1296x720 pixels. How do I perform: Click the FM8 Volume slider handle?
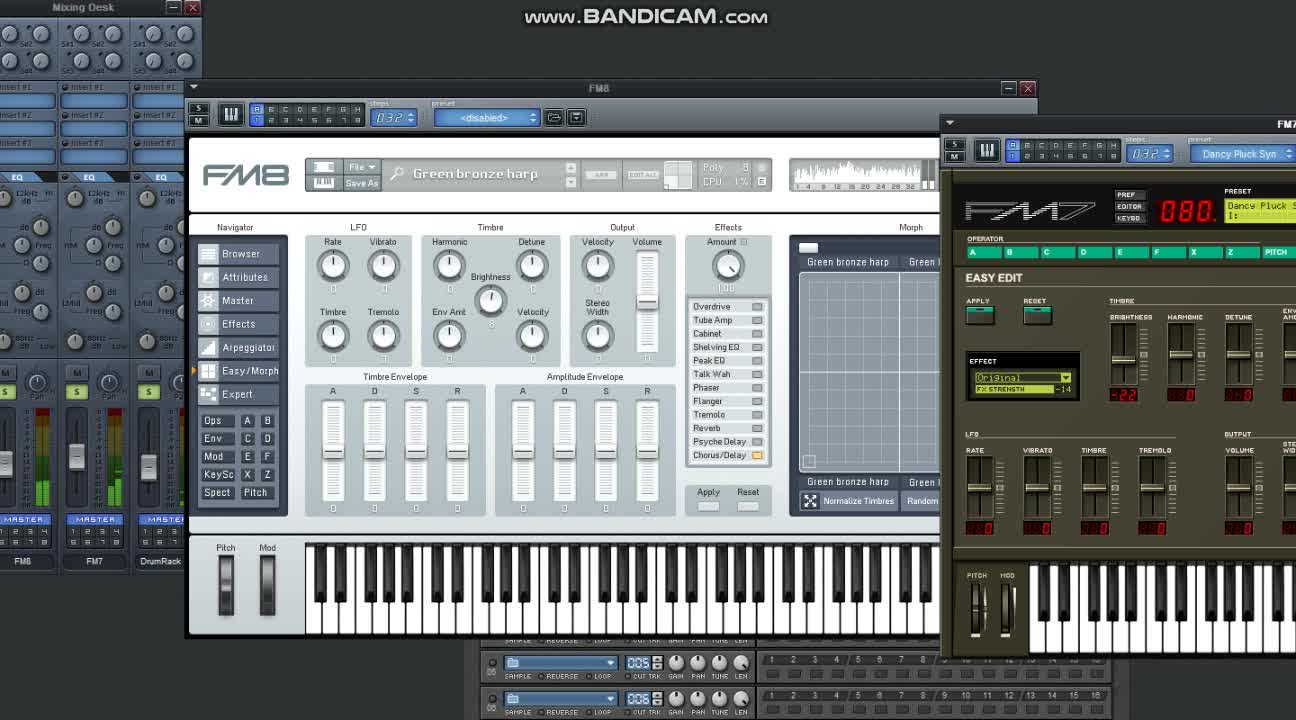pos(647,302)
